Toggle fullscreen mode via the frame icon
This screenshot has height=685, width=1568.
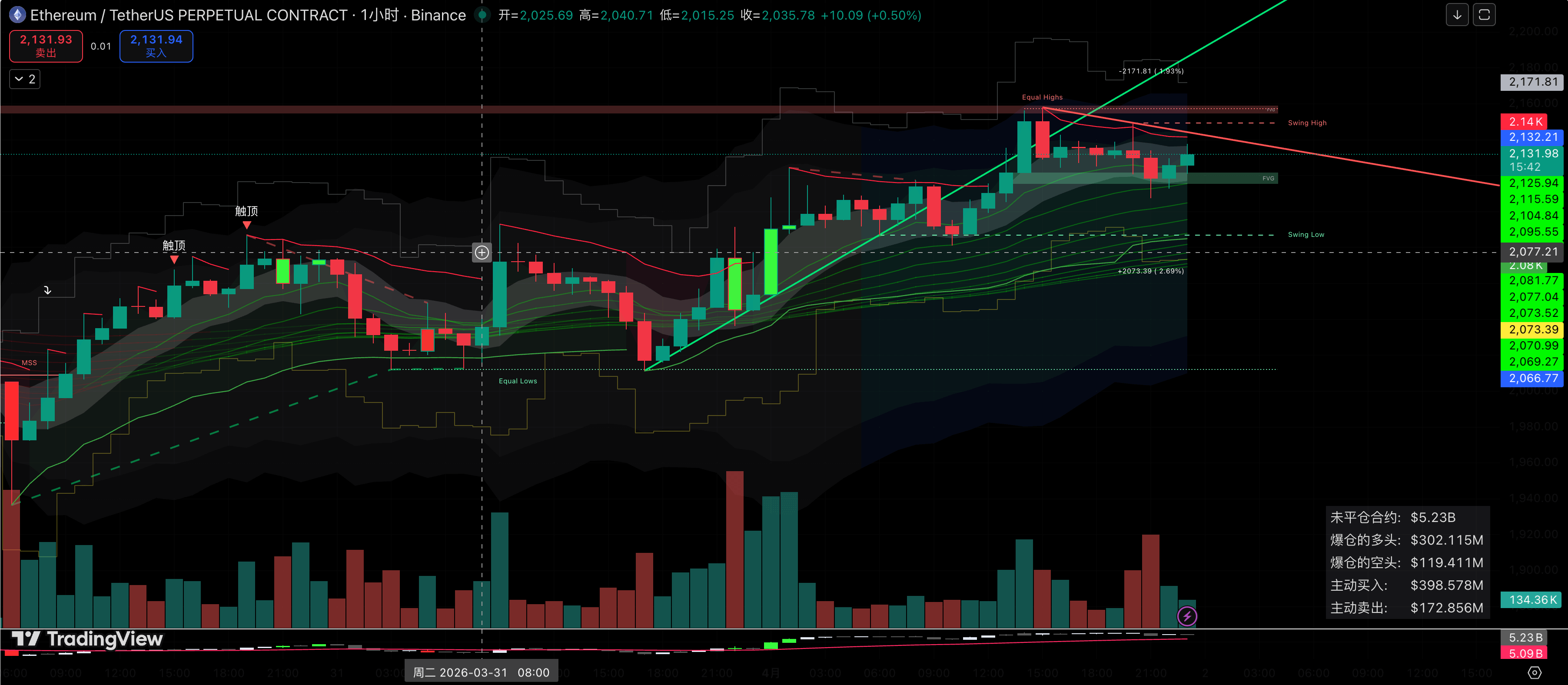tap(1484, 15)
